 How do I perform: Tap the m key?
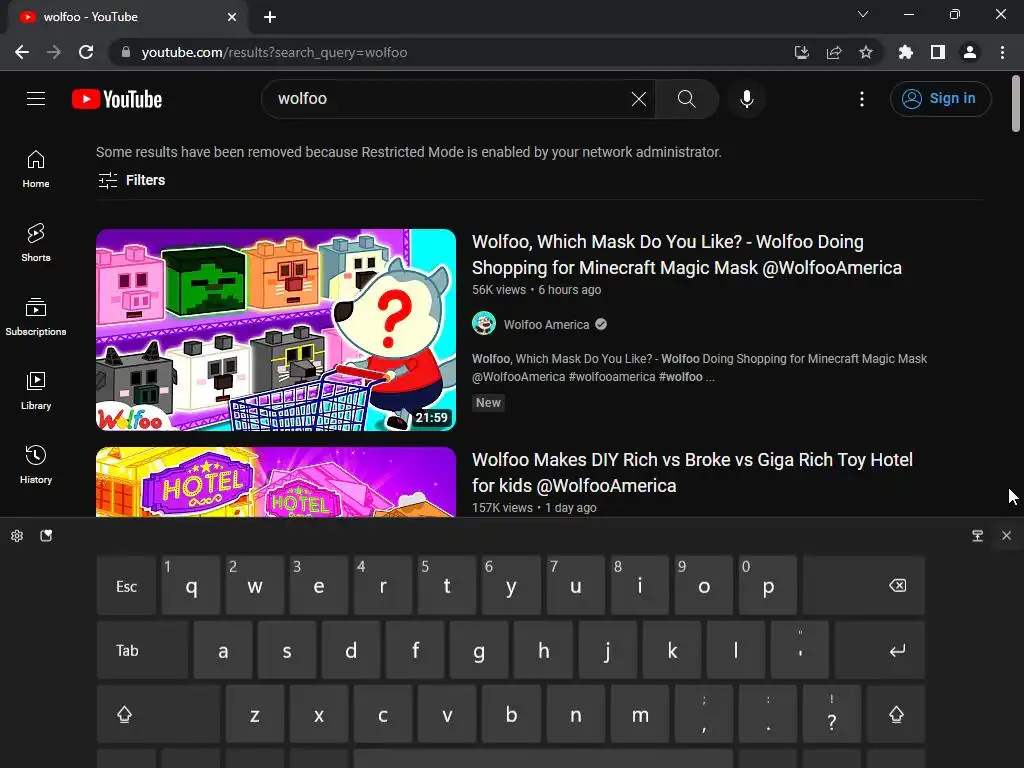point(640,714)
